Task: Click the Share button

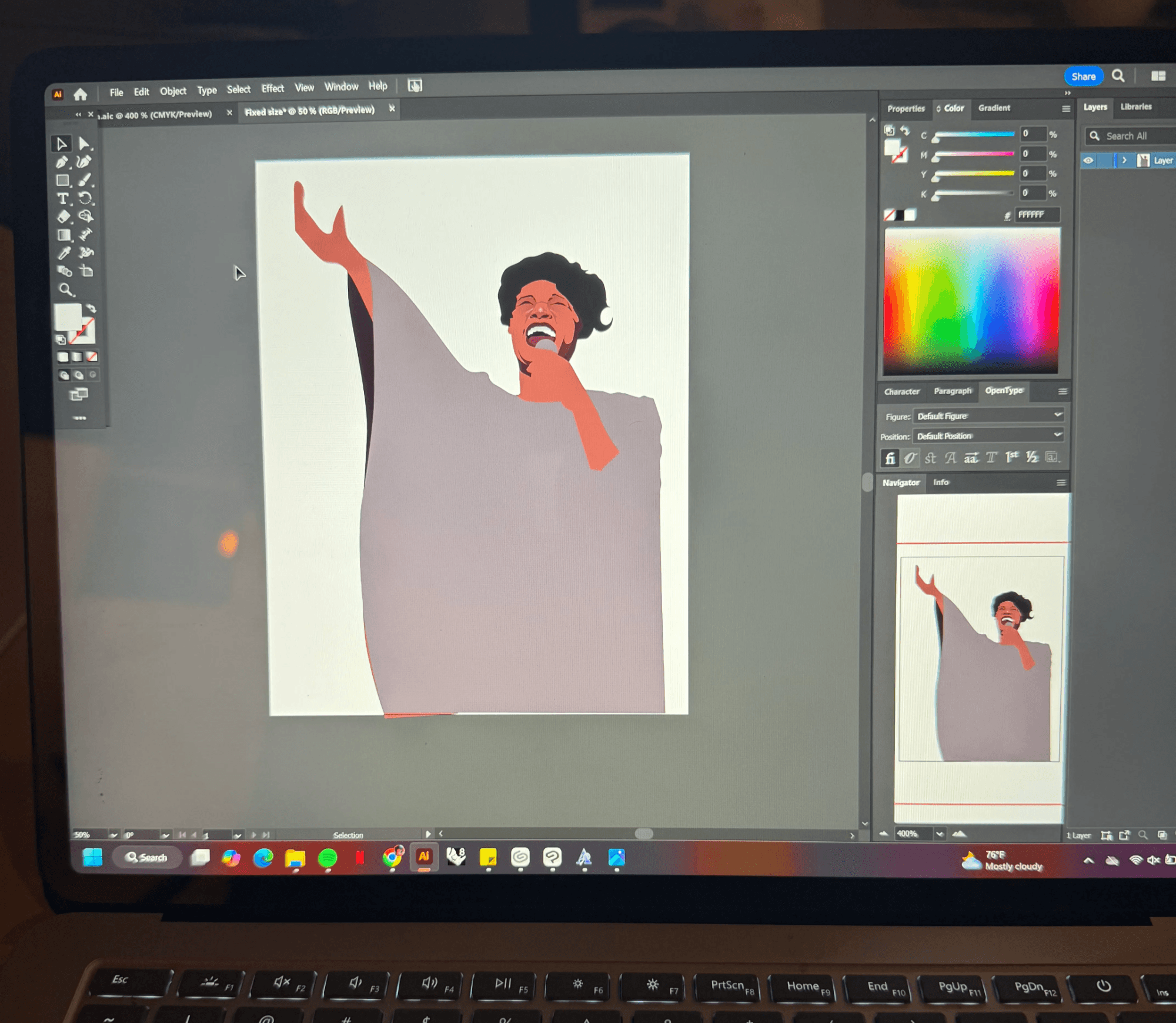Action: (1083, 76)
